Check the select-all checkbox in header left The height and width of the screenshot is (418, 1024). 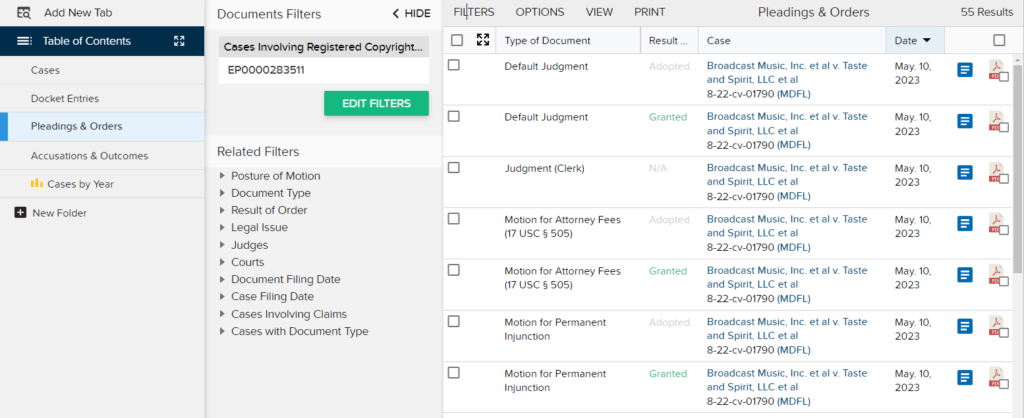click(457, 40)
